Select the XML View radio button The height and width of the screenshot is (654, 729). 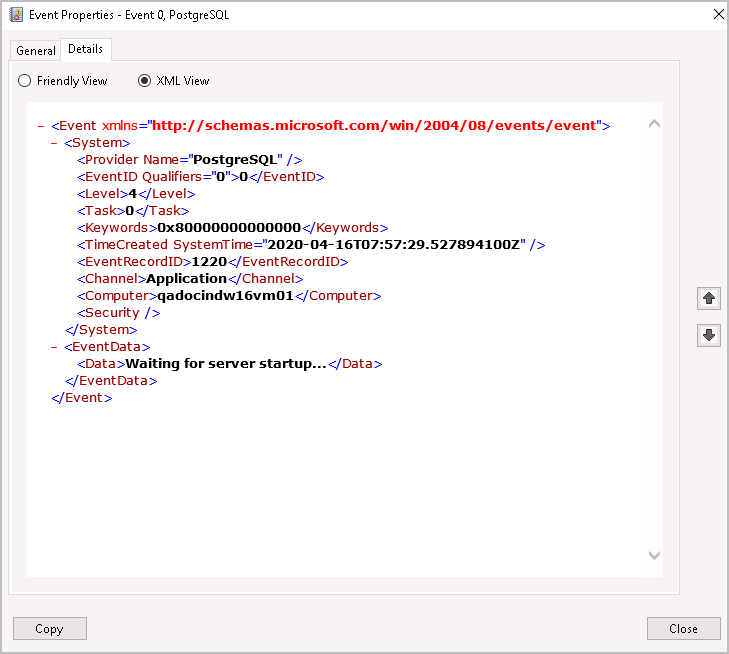145,81
